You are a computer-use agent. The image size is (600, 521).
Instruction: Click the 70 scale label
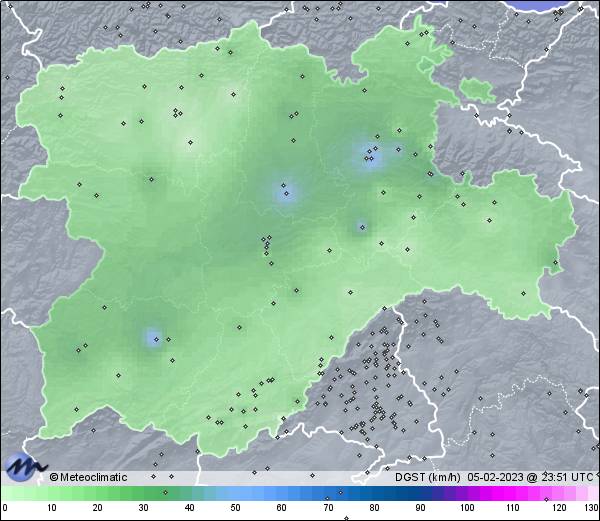pyautogui.click(x=328, y=508)
